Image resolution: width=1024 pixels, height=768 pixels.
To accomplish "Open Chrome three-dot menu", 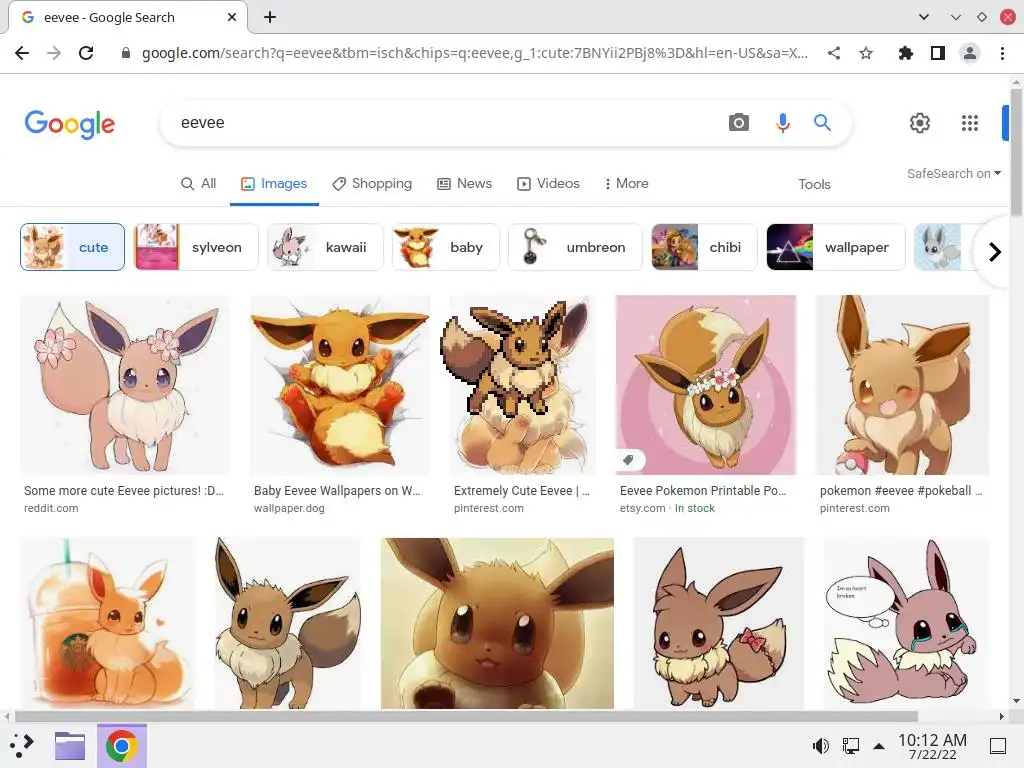I will pyautogui.click(x=1002, y=53).
